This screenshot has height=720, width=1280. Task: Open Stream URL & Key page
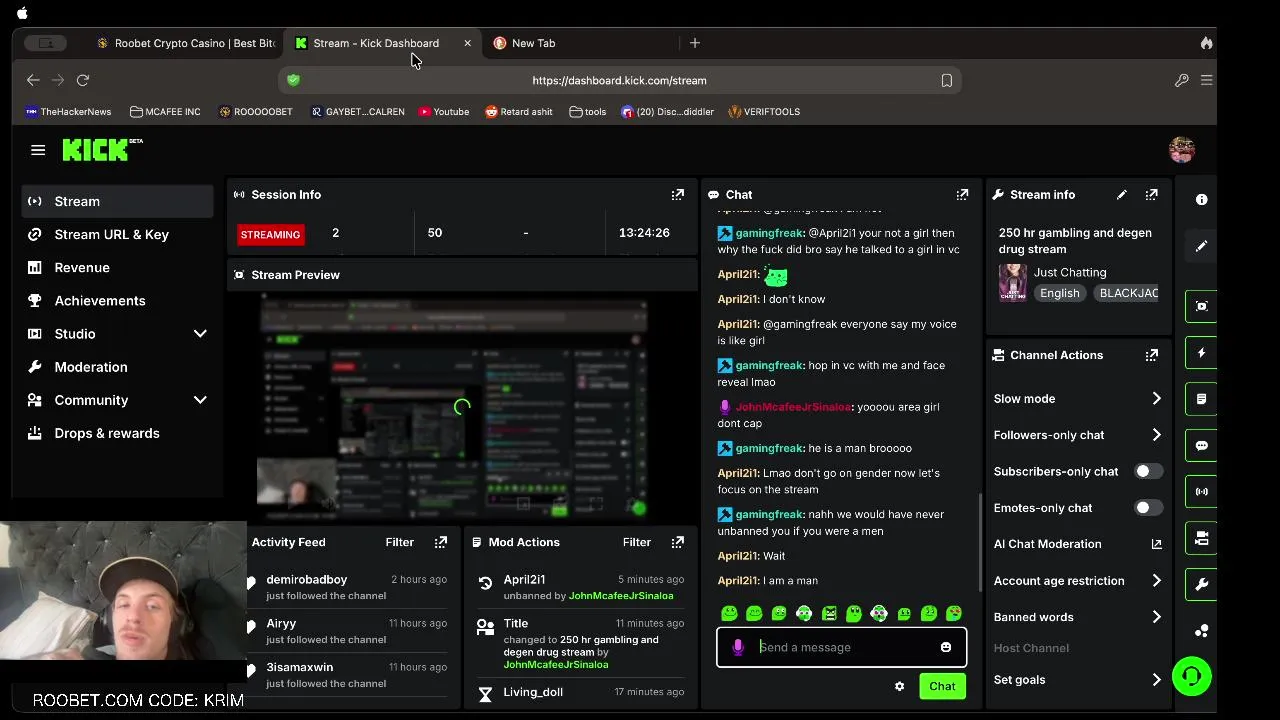coord(118,234)
